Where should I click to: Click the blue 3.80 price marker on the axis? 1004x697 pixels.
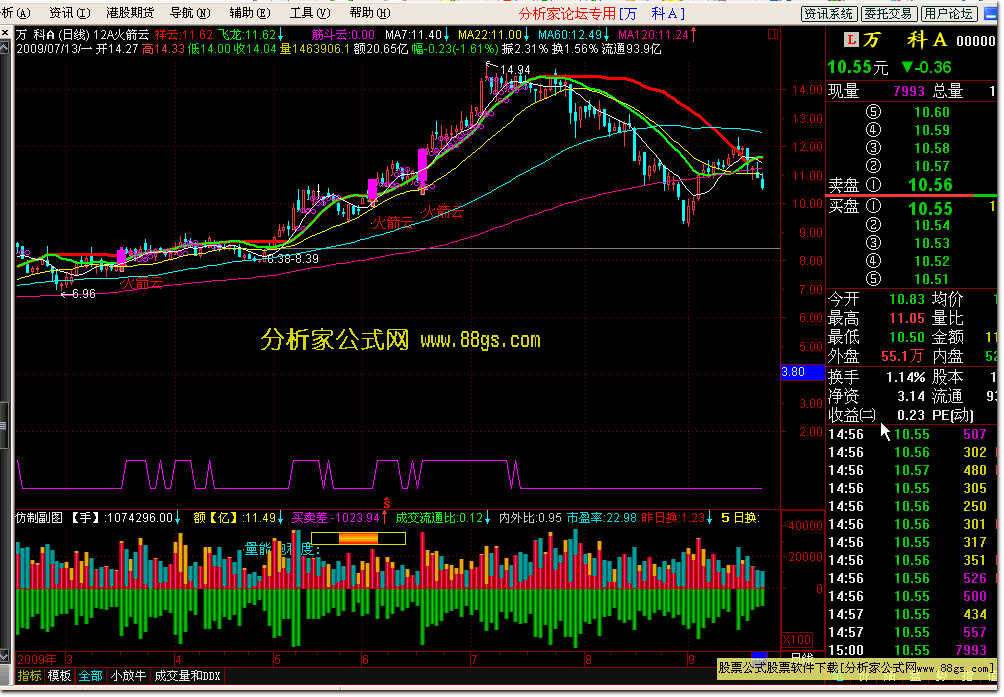(802, 372)
